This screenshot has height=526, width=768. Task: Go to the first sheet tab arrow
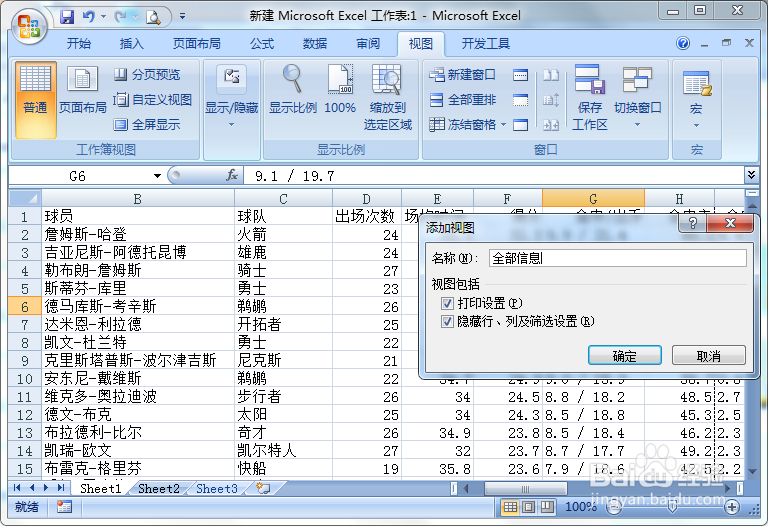click(x=17, y=488)
